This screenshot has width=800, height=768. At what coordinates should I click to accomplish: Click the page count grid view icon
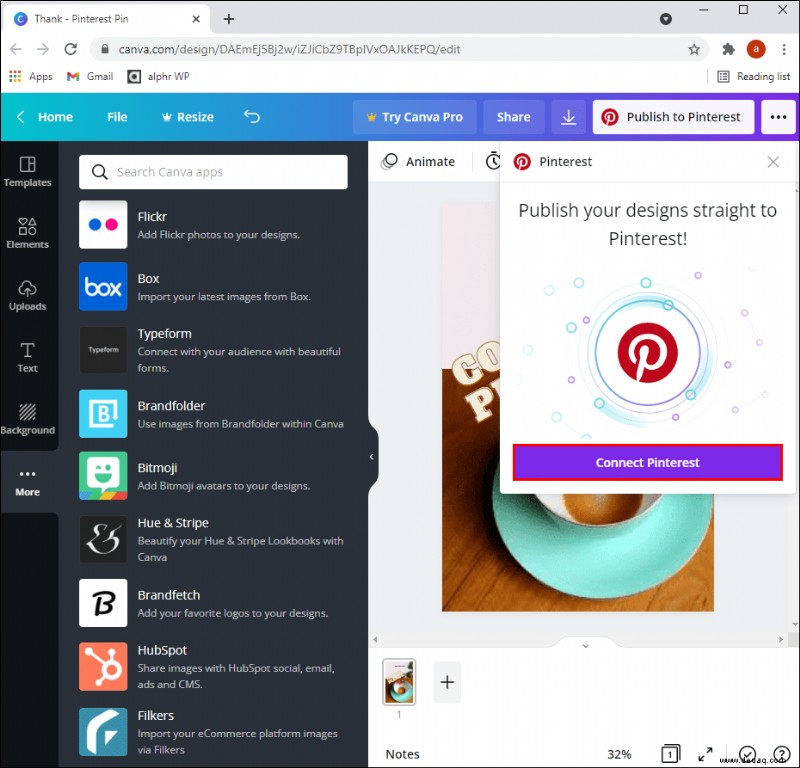click(670, 753)
